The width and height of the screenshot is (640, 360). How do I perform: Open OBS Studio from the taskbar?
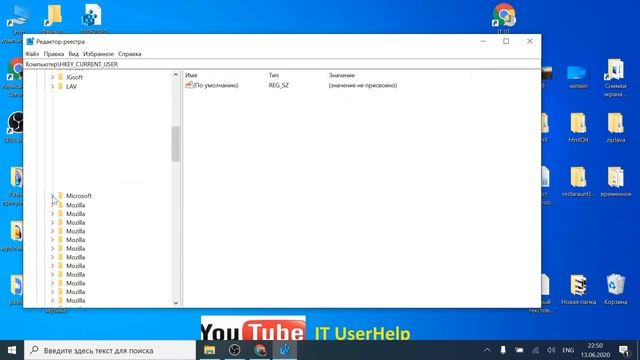click(x=235, y=350)
